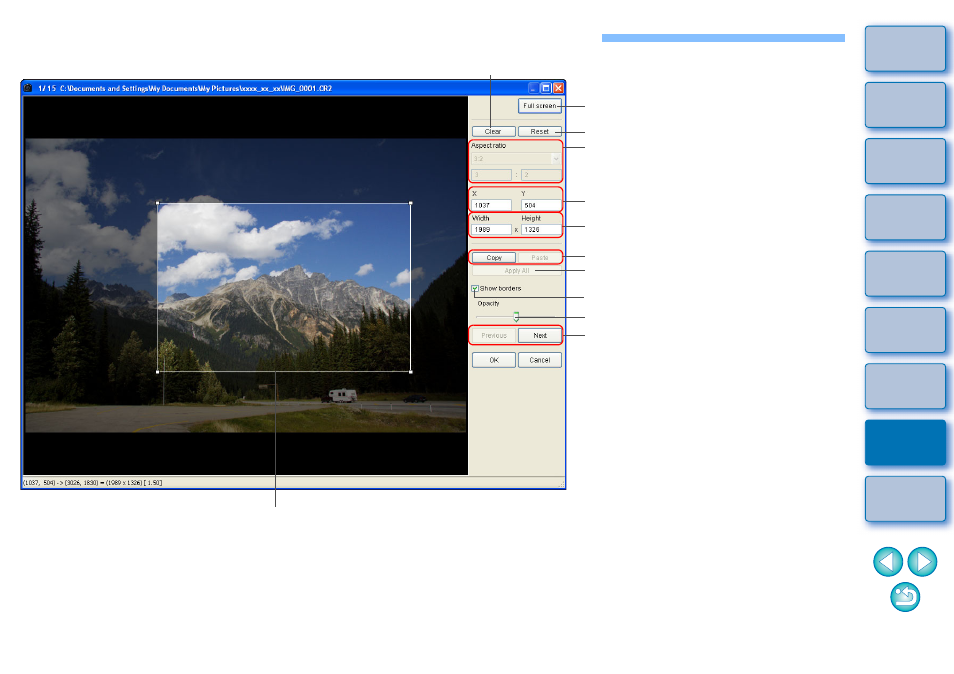This screenshot has width=954, height=674.
Task: Confirm trimming with OK
Action: (493, 360)
